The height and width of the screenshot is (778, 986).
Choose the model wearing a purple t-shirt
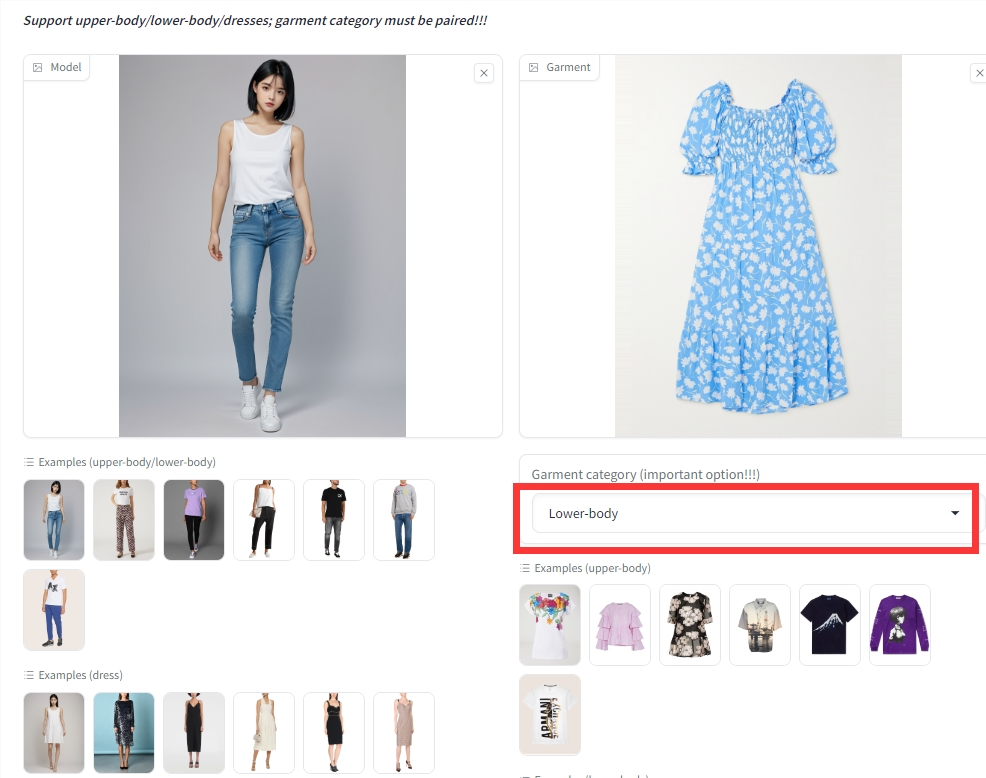194,520
